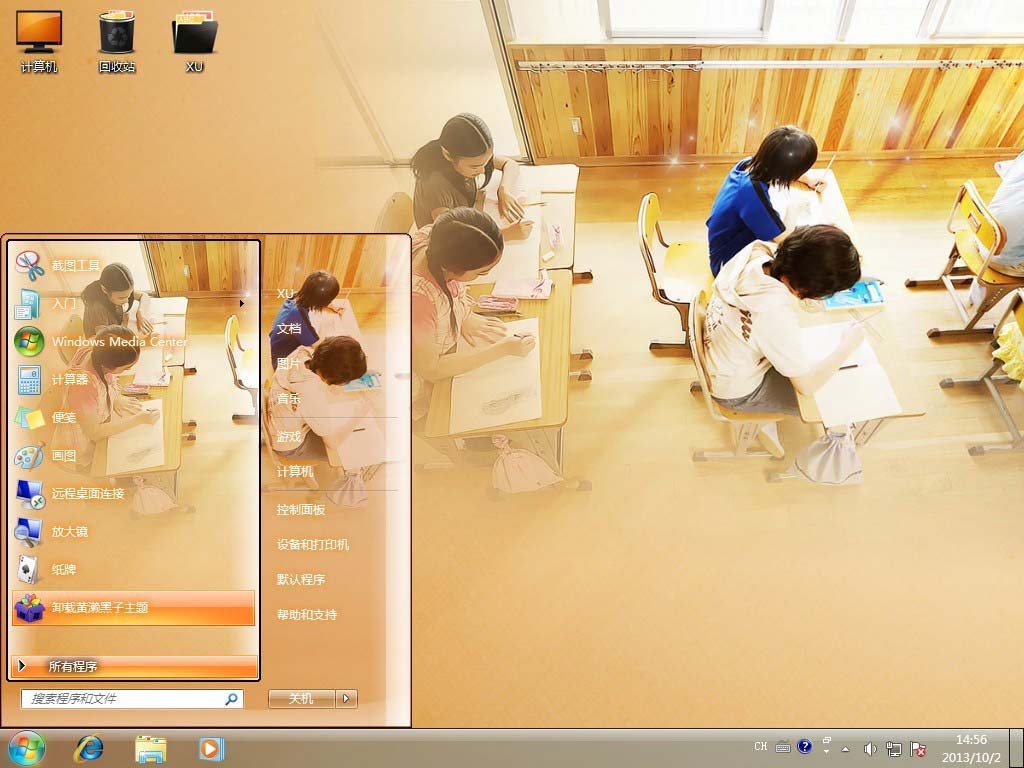
Task: Open shutdown options arrow next to 关机
Action: (x=346, y=699)
